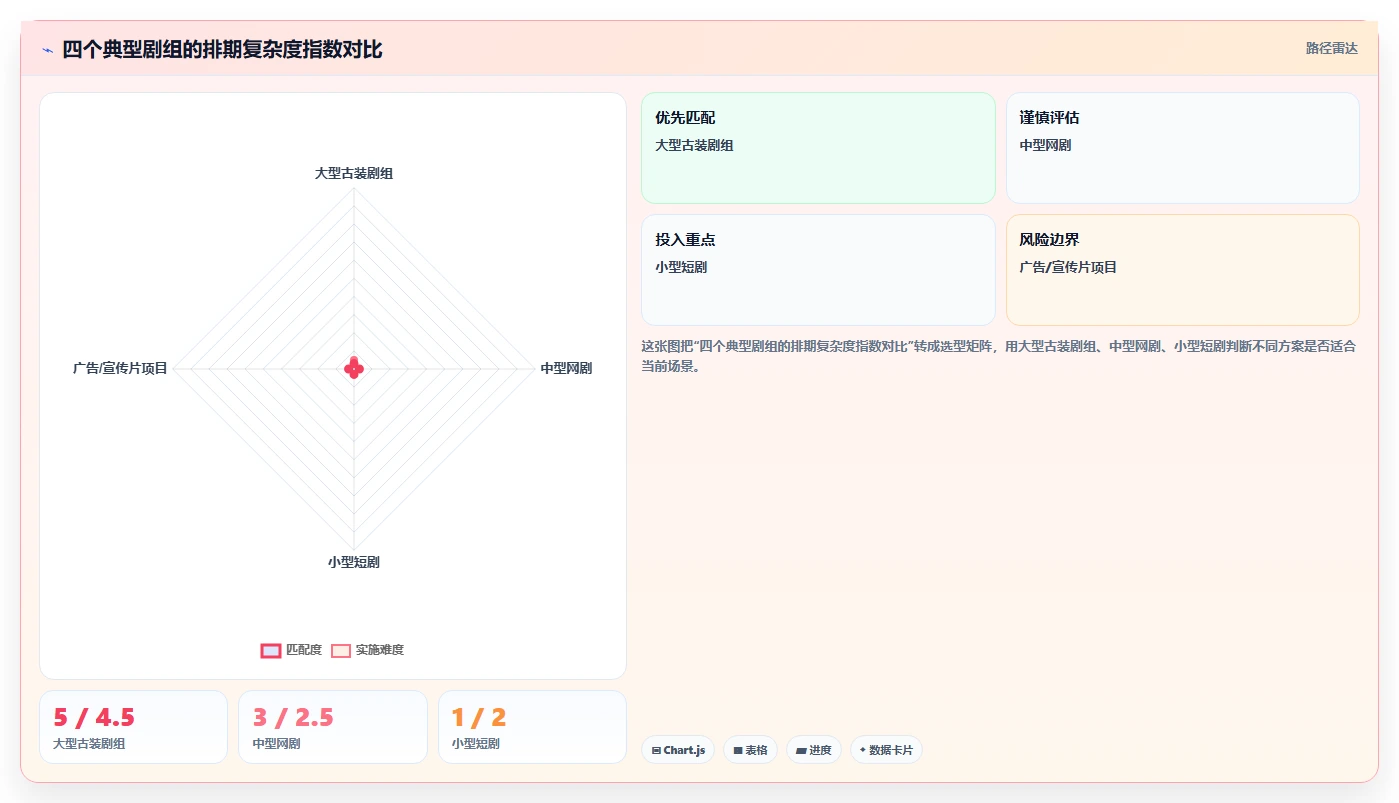Toggle the 匹配度 legend swatch
This screenshot has width=1399, height=803.
coord(270,650)
